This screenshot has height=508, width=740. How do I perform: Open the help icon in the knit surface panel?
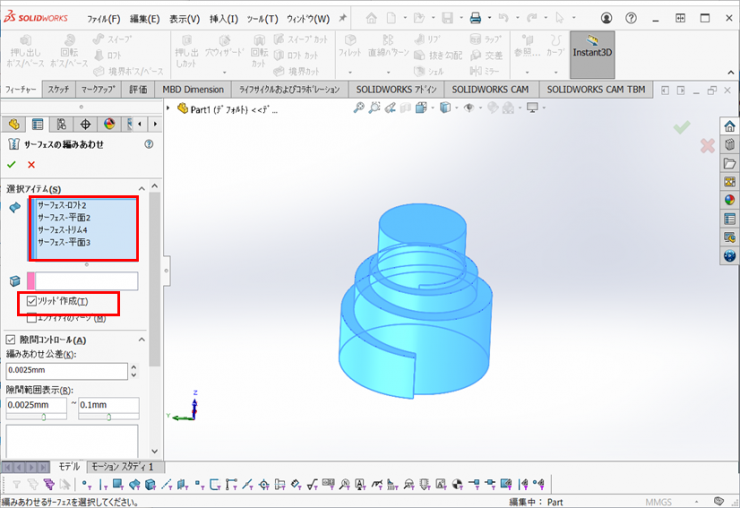click(149, 144)
